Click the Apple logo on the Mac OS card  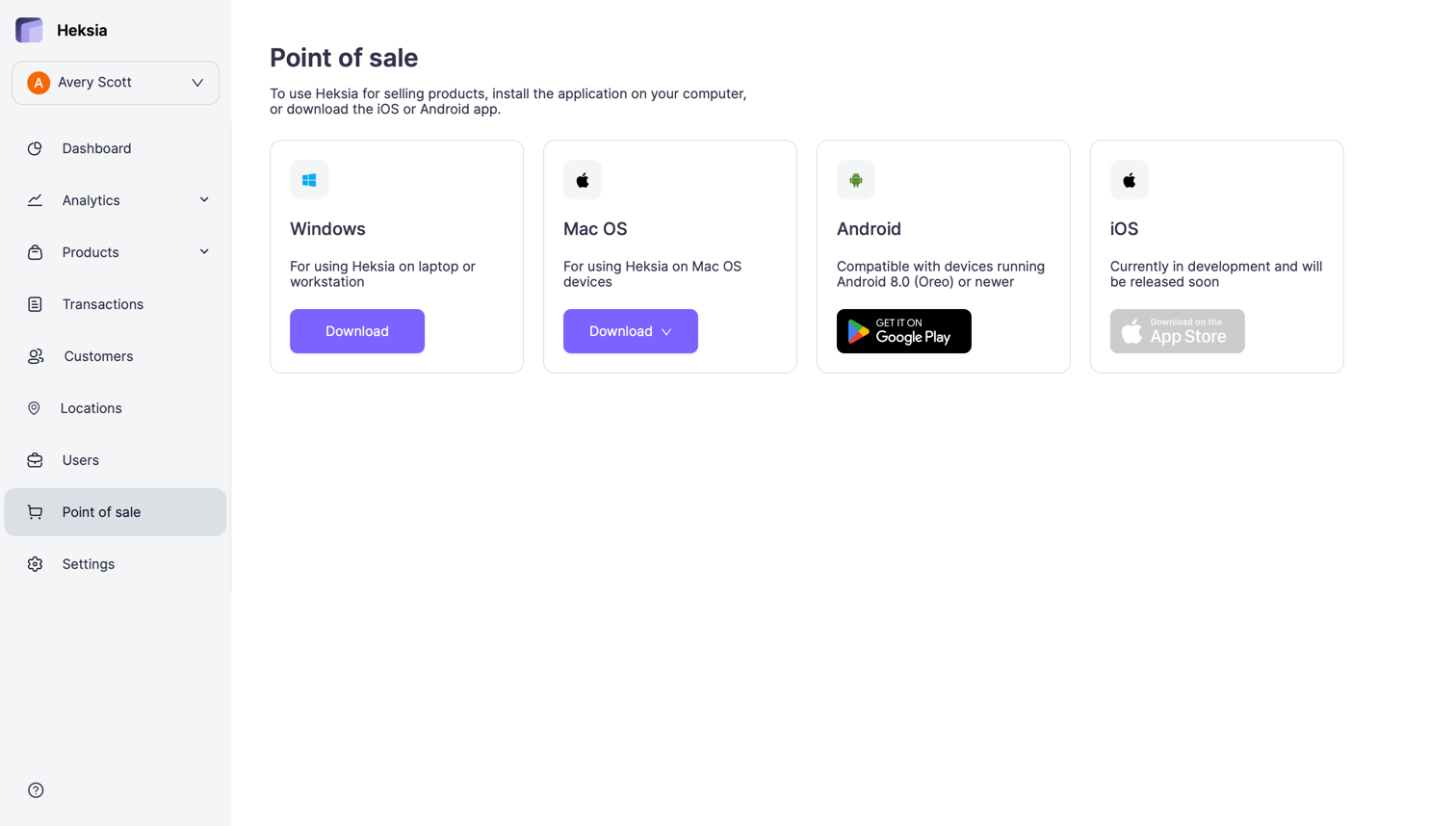coord(582,179)
